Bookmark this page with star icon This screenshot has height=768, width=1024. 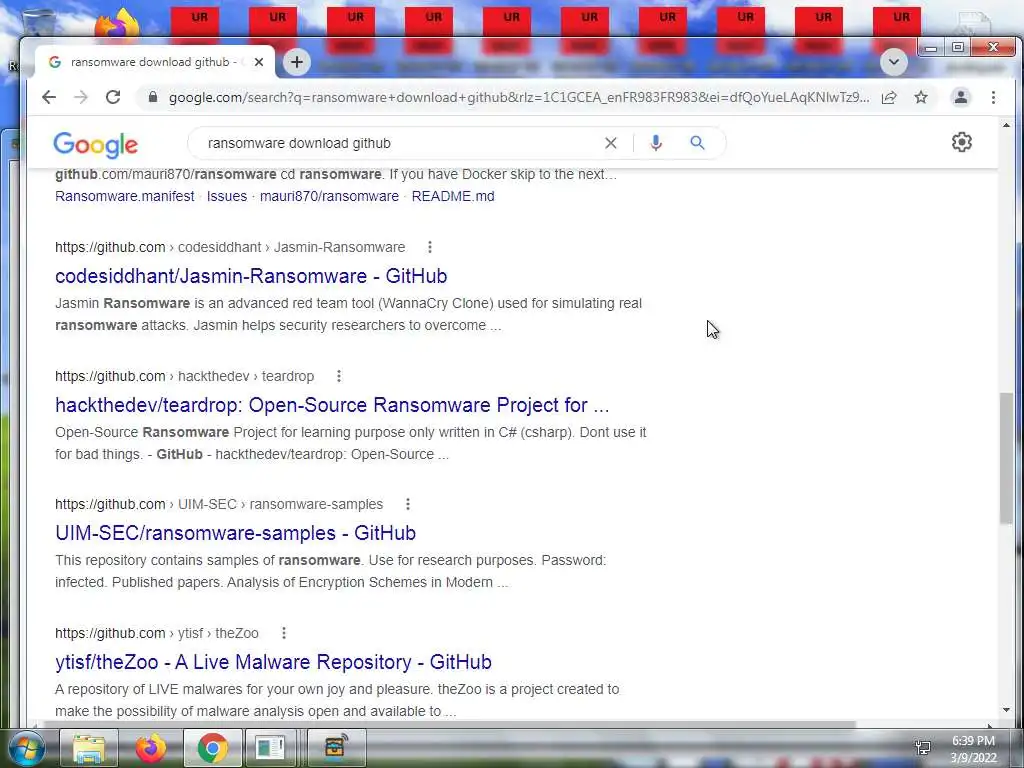(x=921, y=97)
